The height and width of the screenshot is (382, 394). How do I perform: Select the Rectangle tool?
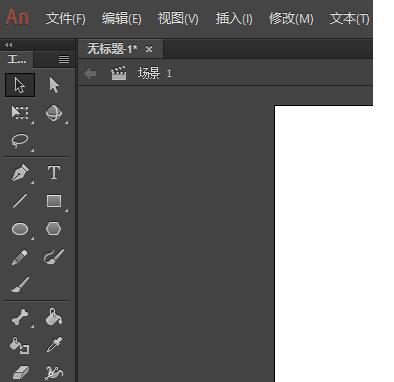tap(54, 201)
